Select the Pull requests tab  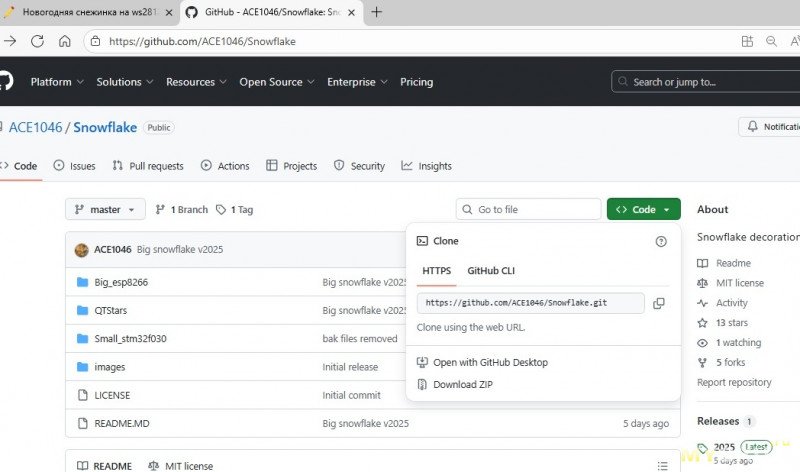[x=148, y=166]
